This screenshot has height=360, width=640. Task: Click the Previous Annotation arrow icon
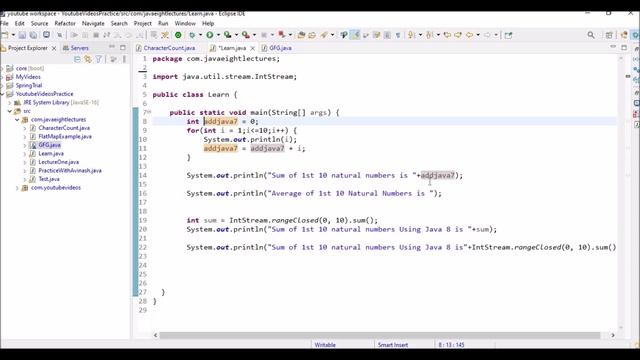coord(429,35)
